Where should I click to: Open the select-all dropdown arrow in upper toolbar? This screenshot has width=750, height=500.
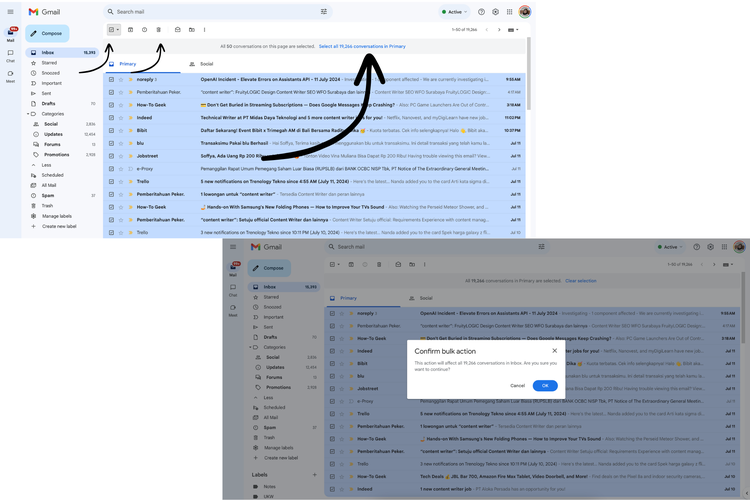point(118,30)
